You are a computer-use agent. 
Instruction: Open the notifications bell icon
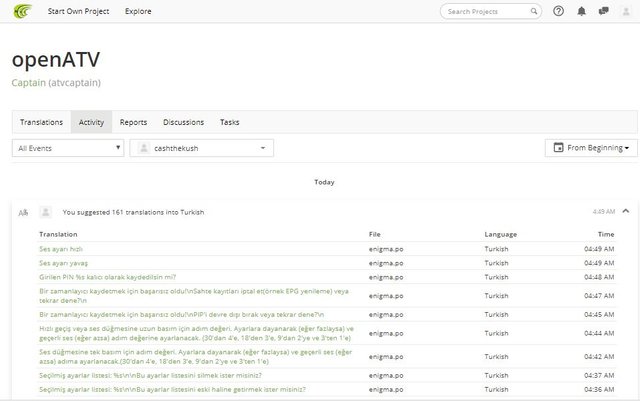581,11
